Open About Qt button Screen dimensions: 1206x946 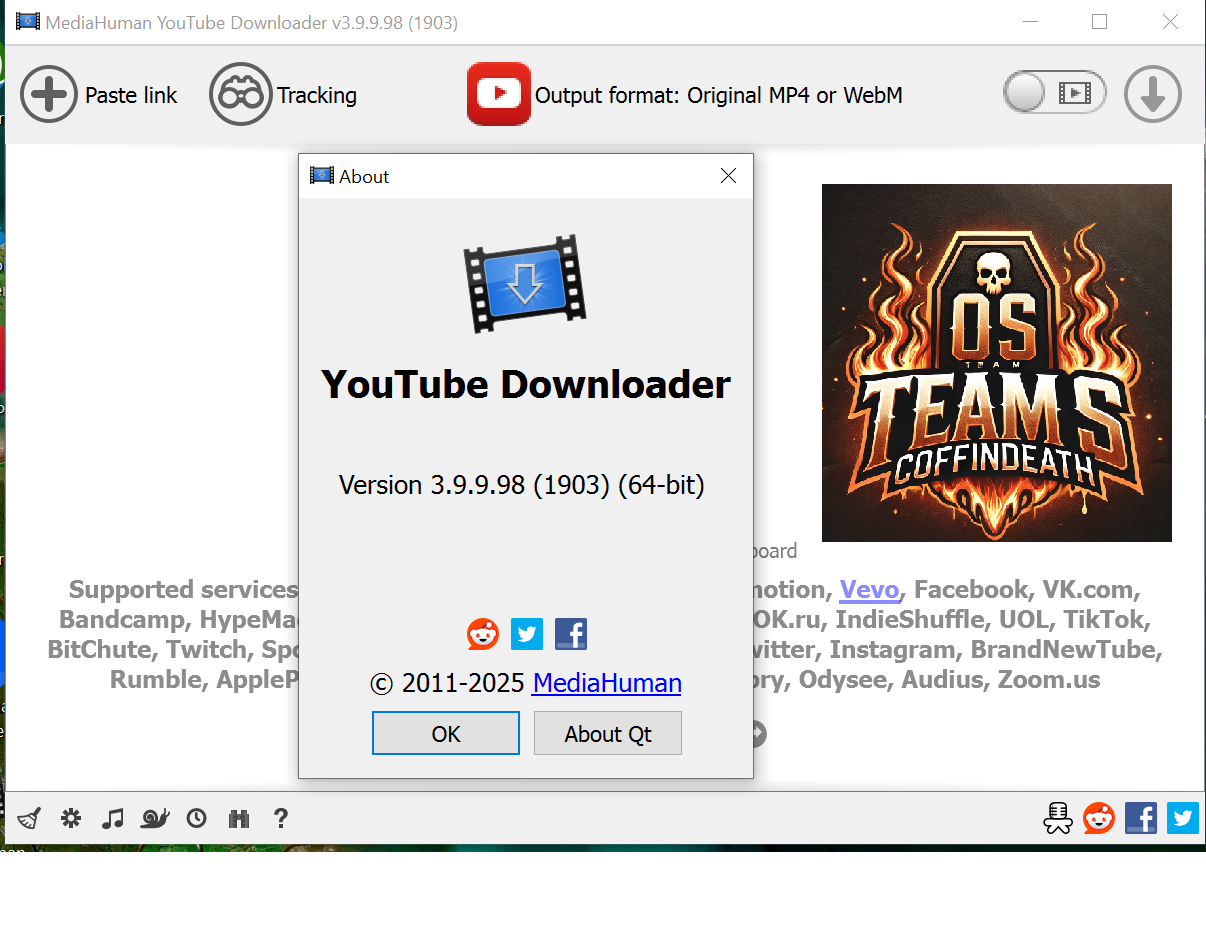tap(608, 733)
